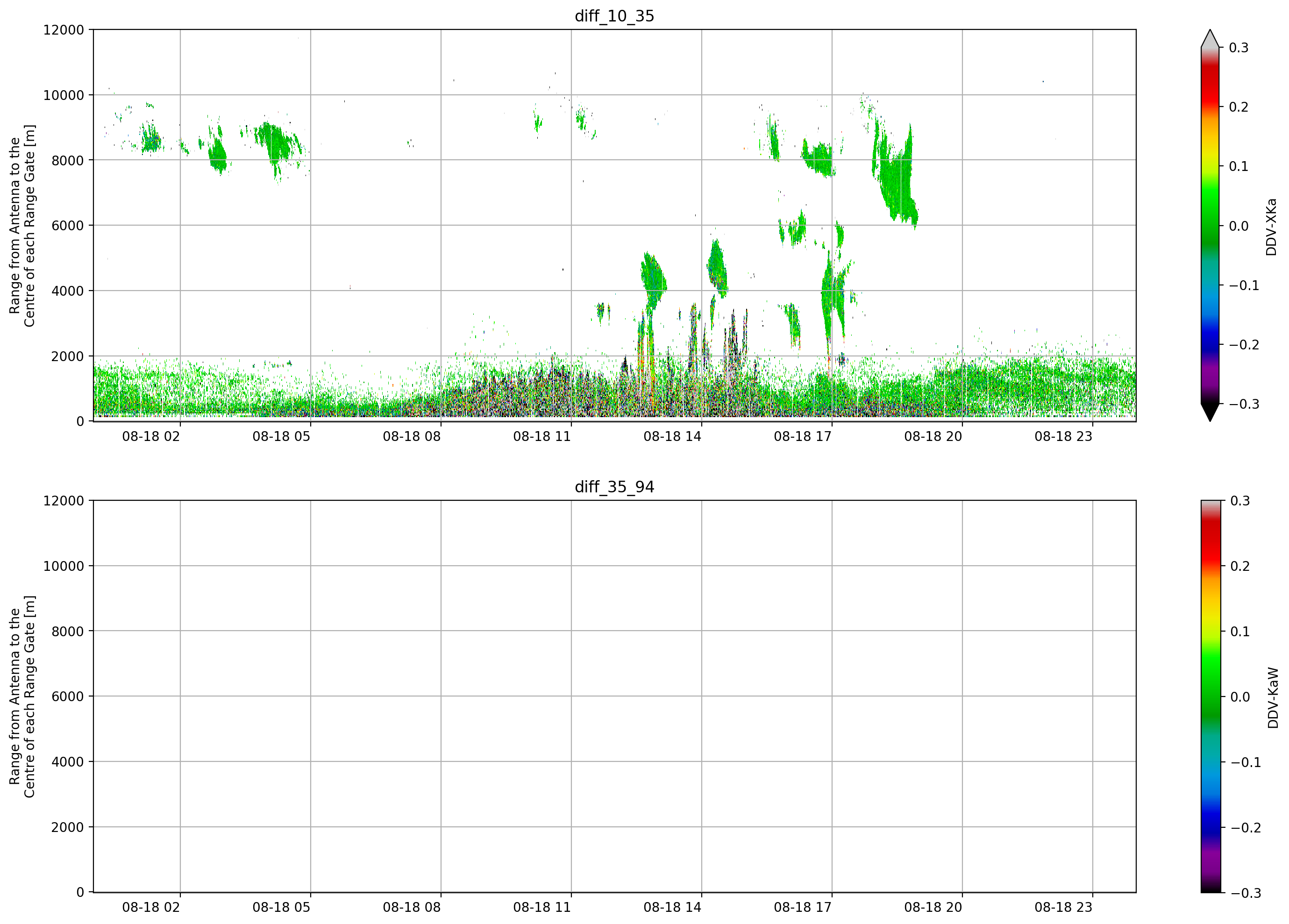Click the DDV-KaW colorbar label

(1273, 698)
